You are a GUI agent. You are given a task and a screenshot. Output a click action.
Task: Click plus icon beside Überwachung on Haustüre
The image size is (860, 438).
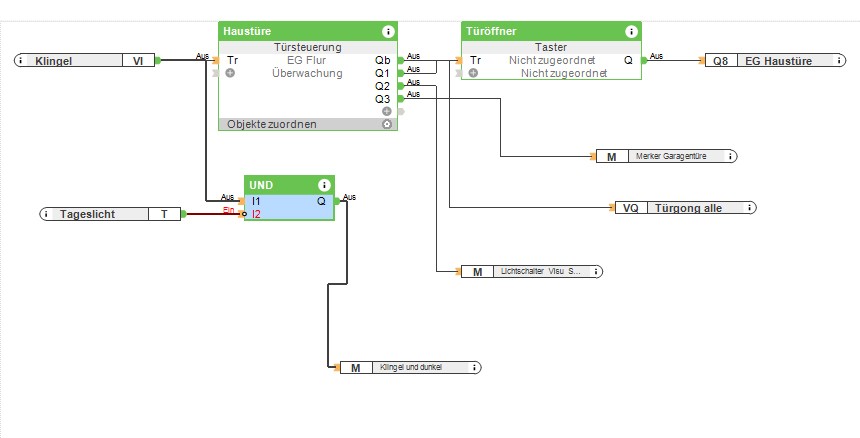231,73
